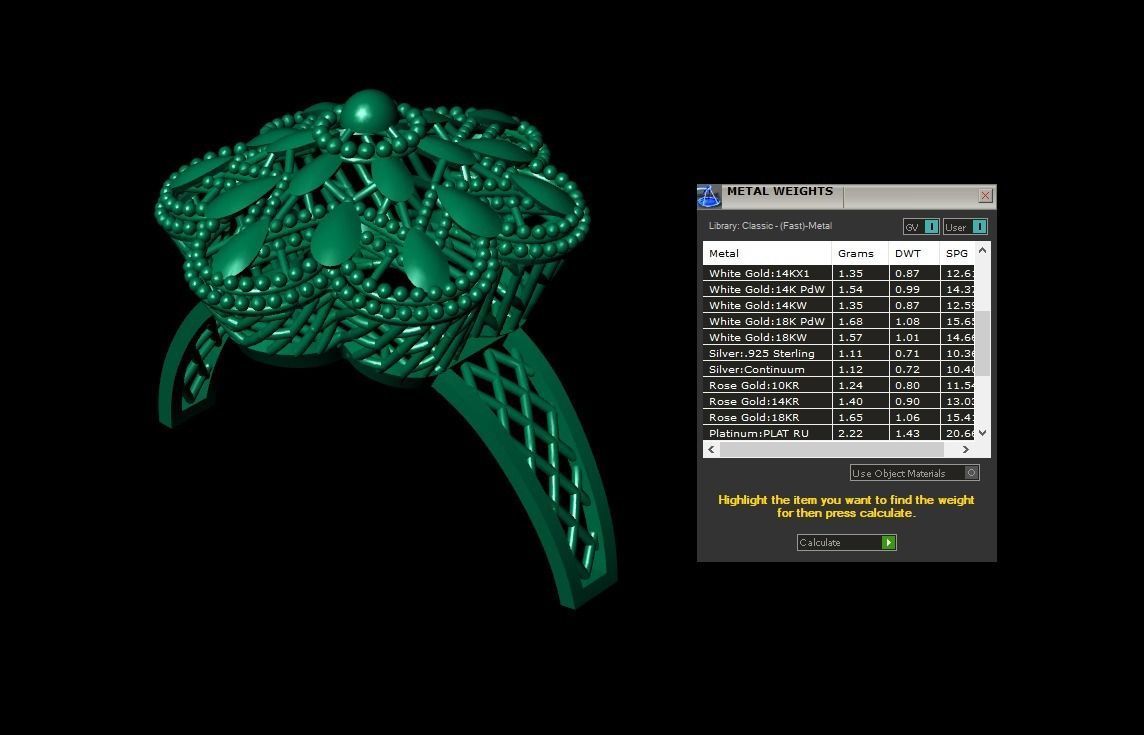Select the Rose Gold:18KR row
1144x735 pixels.
(838, 417)
